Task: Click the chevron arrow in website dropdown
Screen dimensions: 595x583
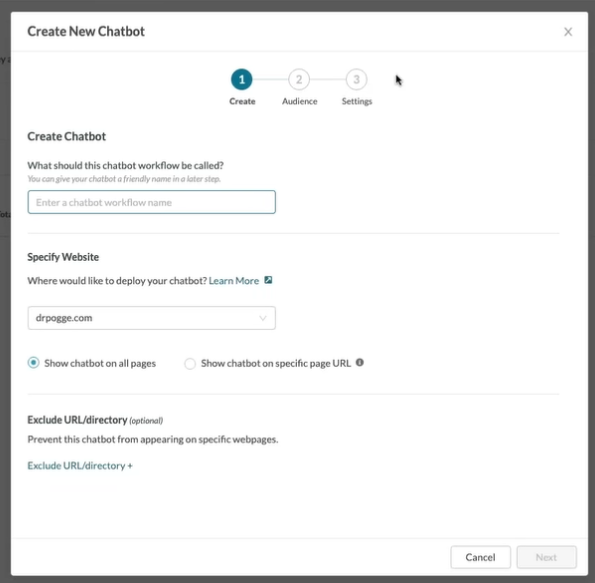Action: pos(263,318)
